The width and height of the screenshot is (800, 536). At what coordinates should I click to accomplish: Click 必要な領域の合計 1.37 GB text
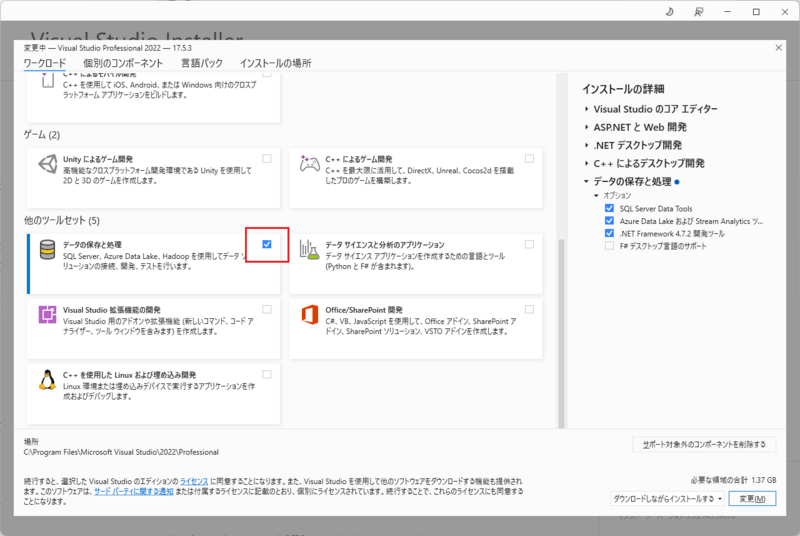click(734, 480)
